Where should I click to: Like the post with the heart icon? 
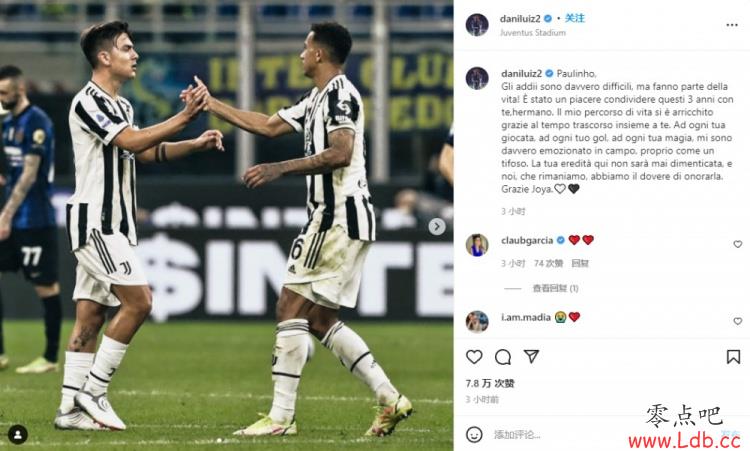(x=474, y=357)
